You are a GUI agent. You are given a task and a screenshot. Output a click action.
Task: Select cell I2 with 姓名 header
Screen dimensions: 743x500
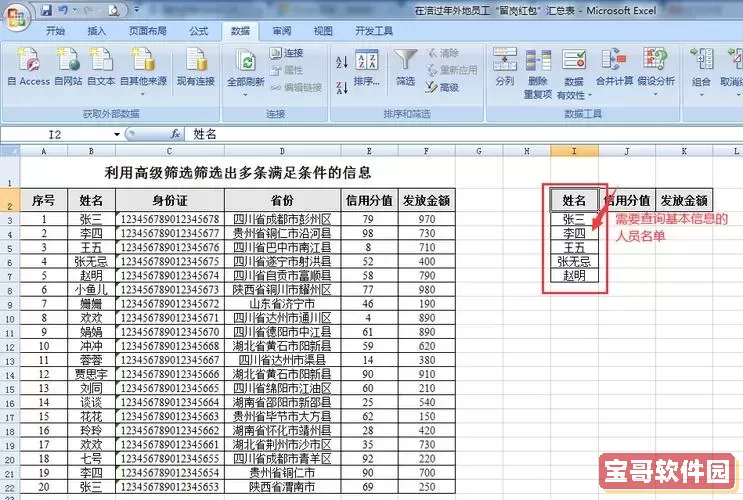point(574,200)
